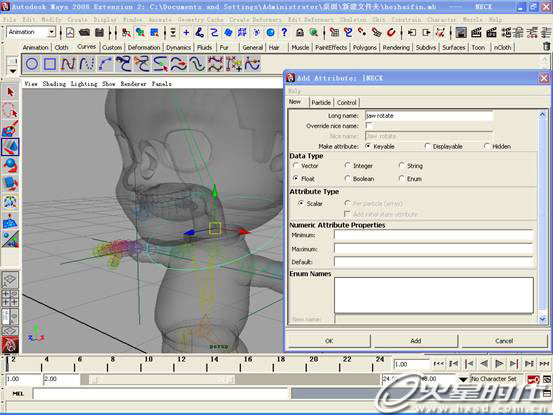553x415 pixels.
Task: Choose Enum data type
Action: click(x=401, y=178)
